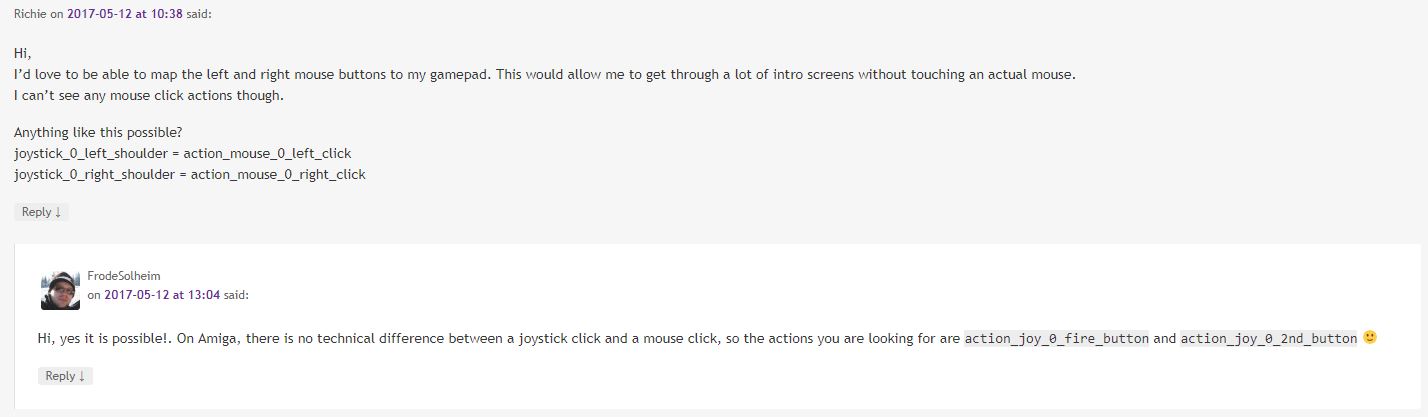
Task: Reply to Richie's comment
Action: 41,212
